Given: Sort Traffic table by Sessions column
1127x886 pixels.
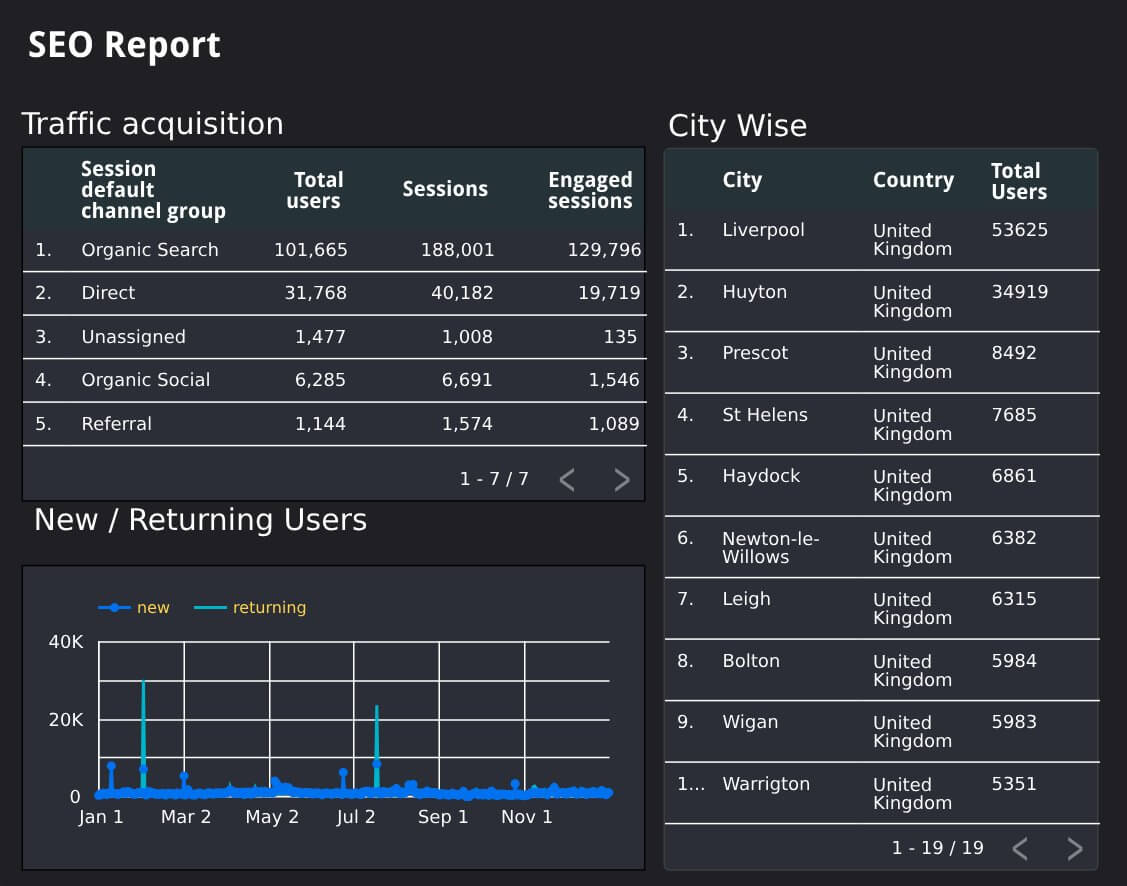Looking at the screenshot, I should tap(445, 189).
